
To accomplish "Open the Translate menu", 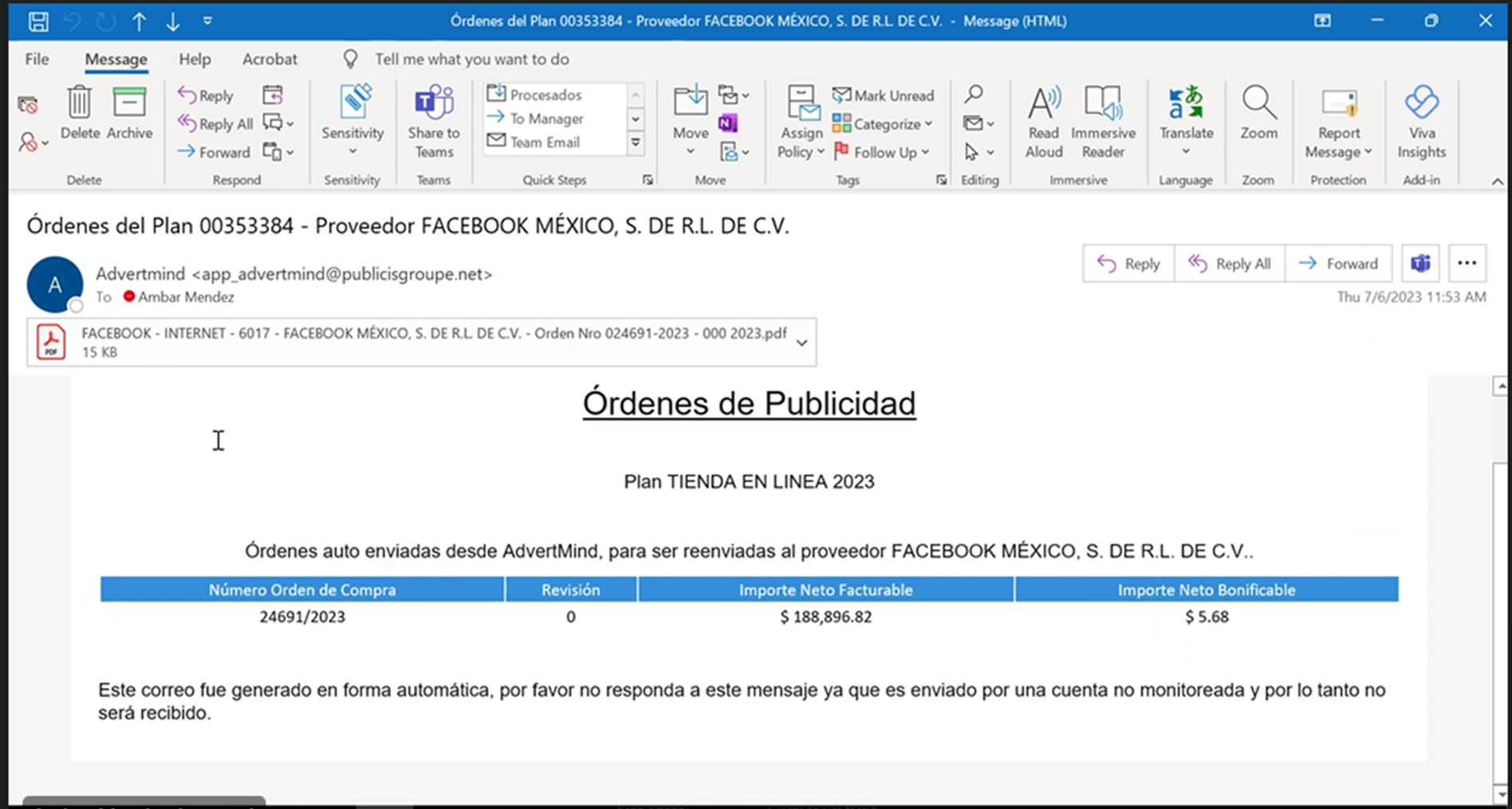I will [1186, 120].
